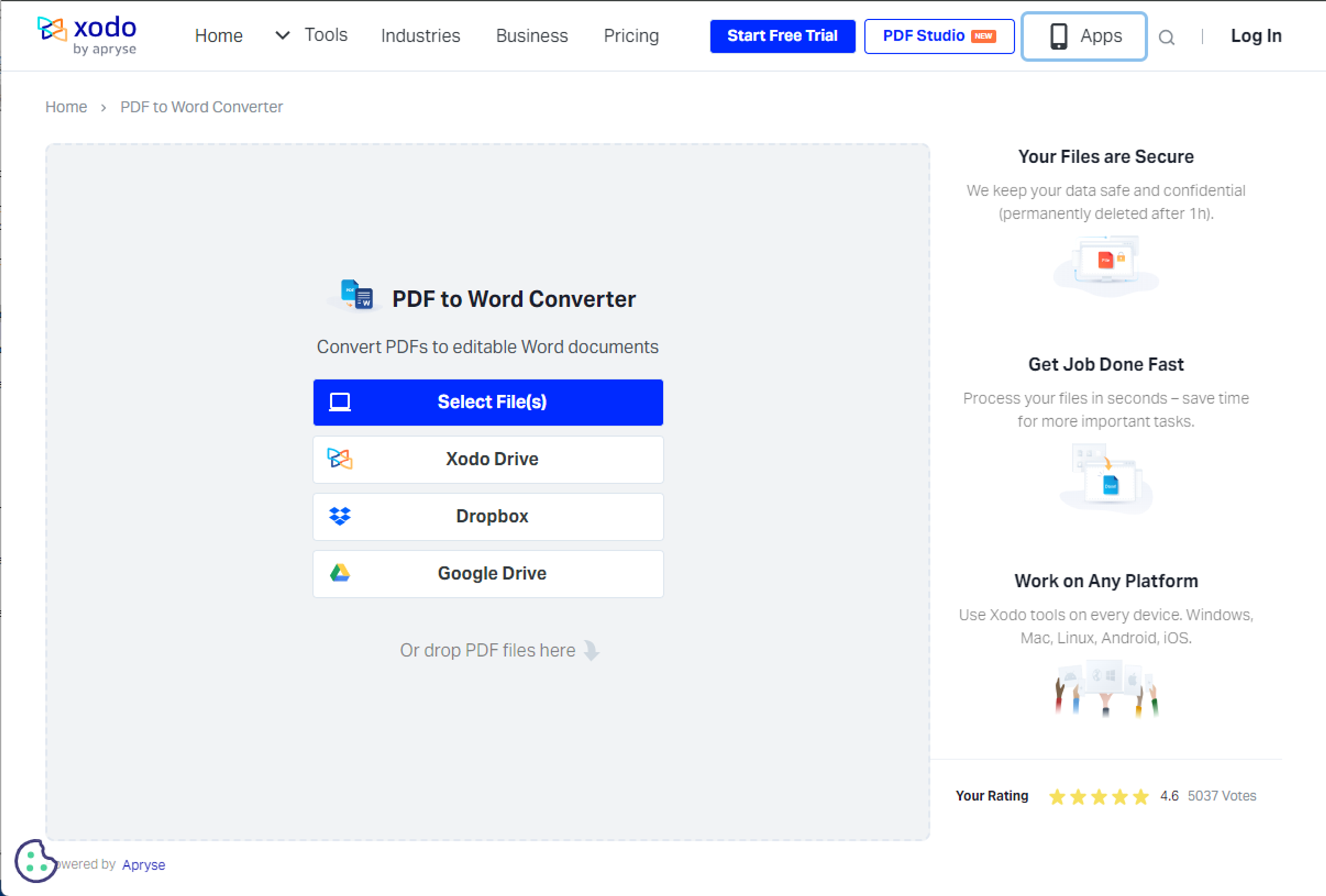
Task: Click the 'Work on Any Platform' heading
Action: coord(1106,581)
